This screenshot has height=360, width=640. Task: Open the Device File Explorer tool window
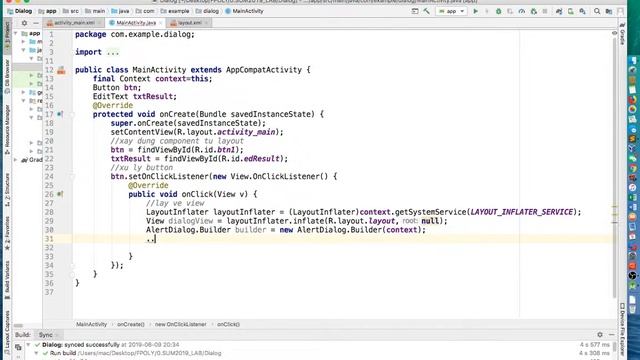pyautogui.click(x=622, y=330)
